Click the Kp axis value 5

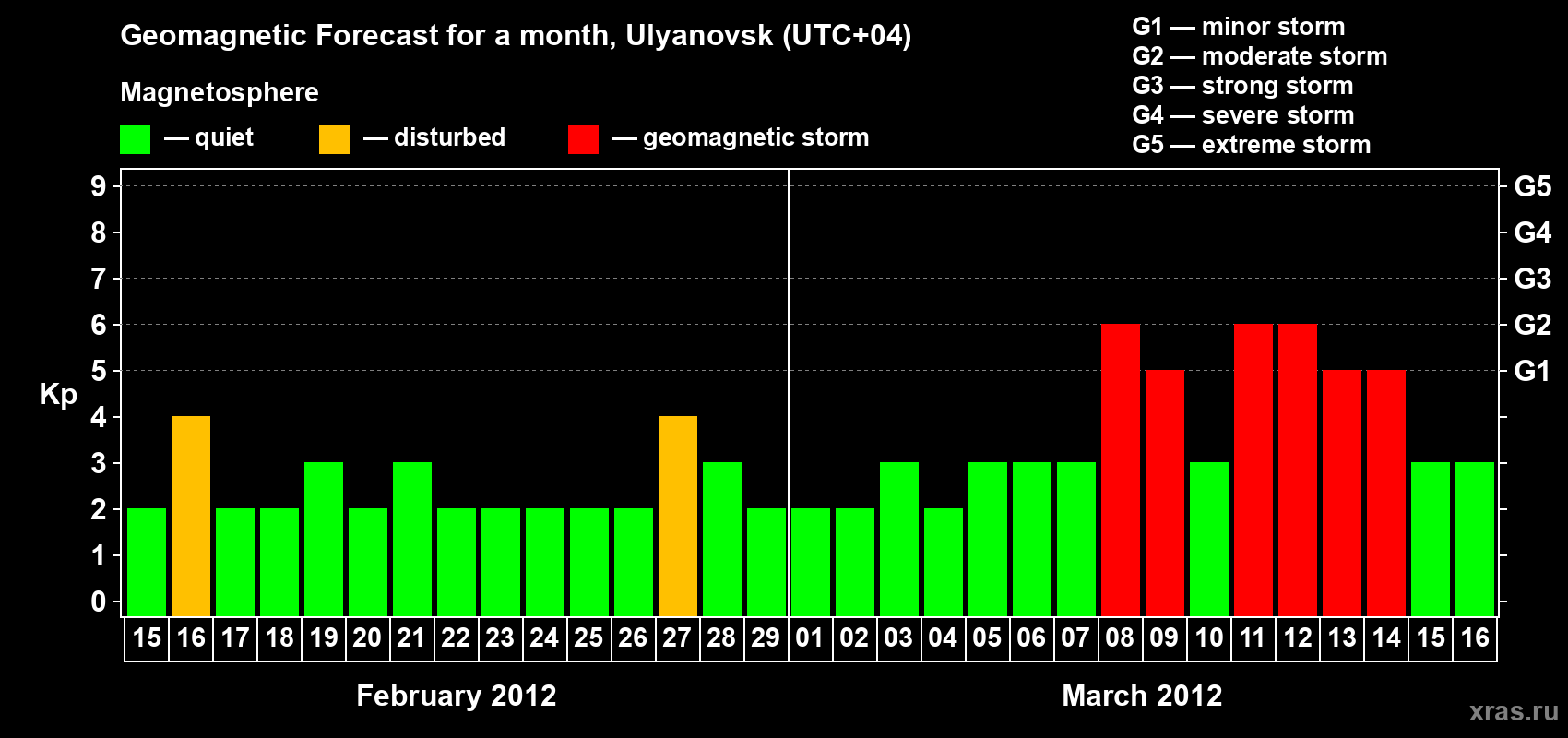click(99, 371)
